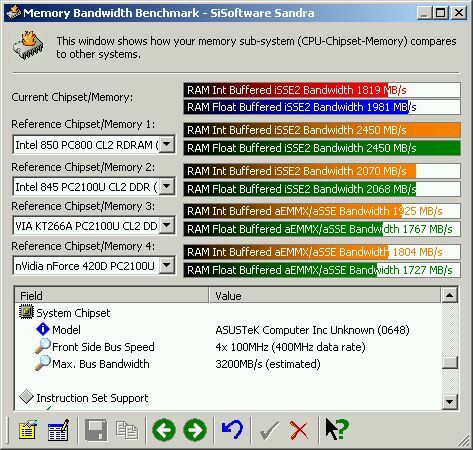This screenshot has width=473, height=450.
Task: Click the red X cancel icon
Action: click(299, 430)
